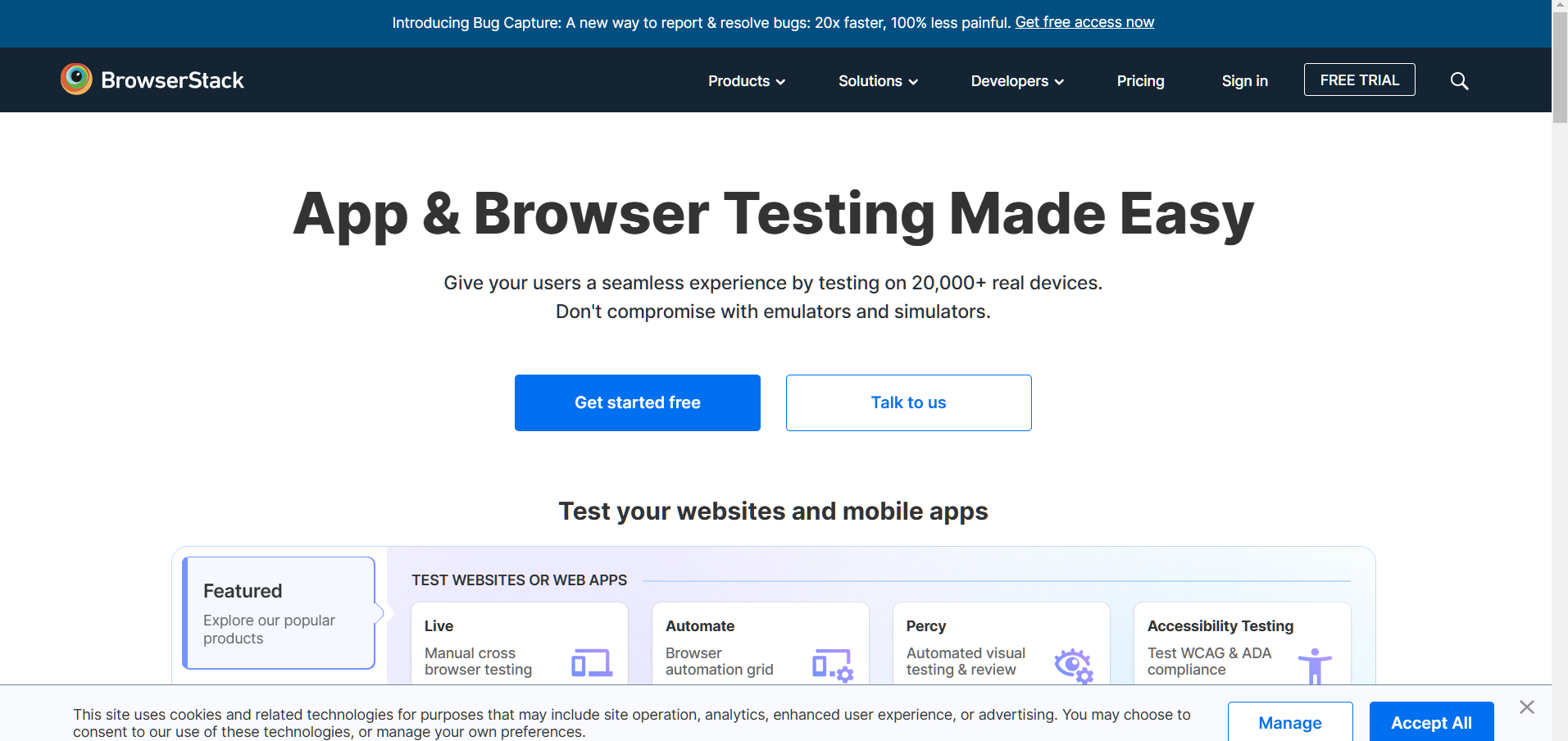Click the Talk to us button
Image resolution: width=1568 pixels, height=741 pixels.
tap(908, 402)
